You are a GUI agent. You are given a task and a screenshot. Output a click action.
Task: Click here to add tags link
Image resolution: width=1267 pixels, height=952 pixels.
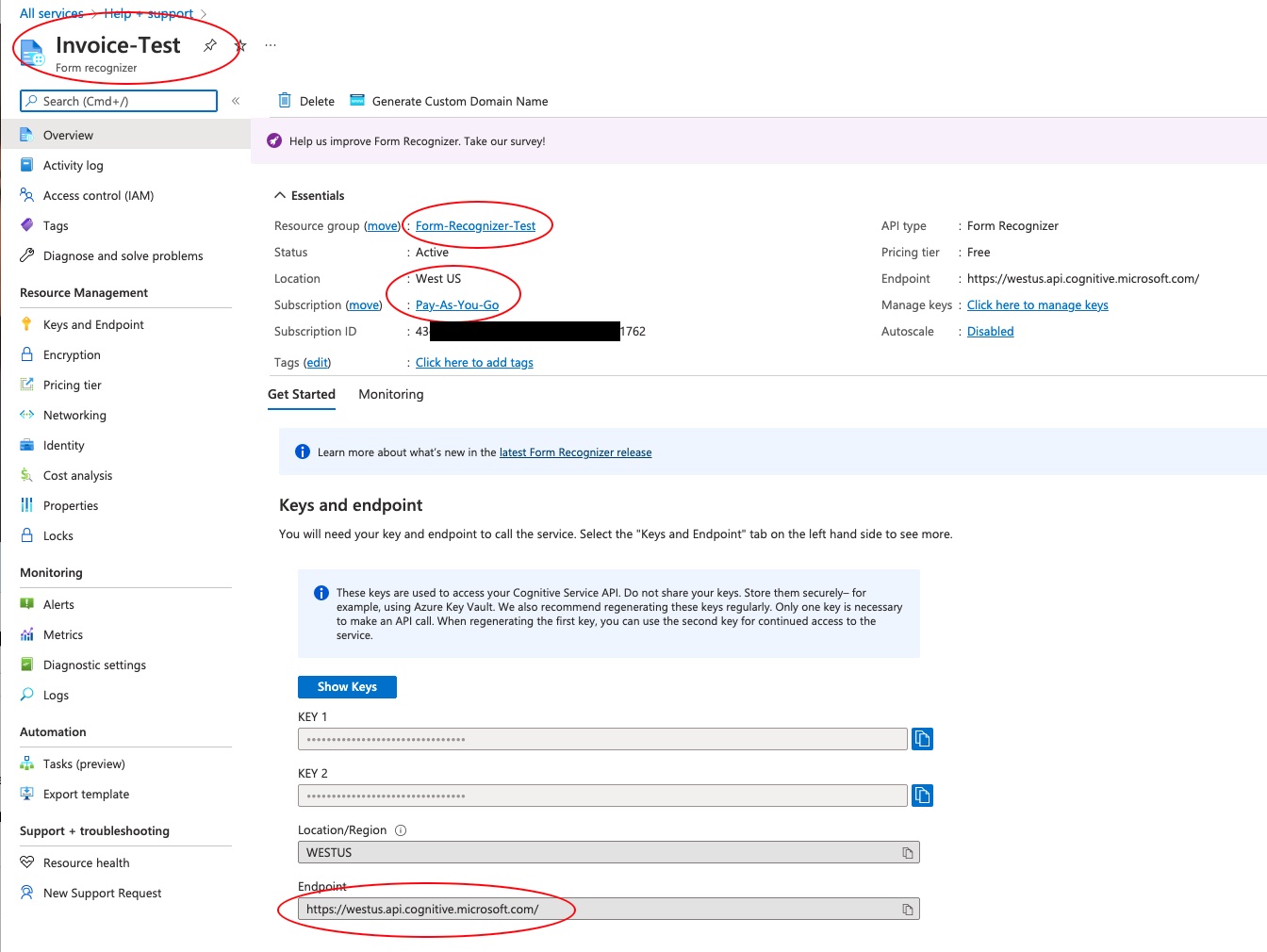(x=474, y=363)
